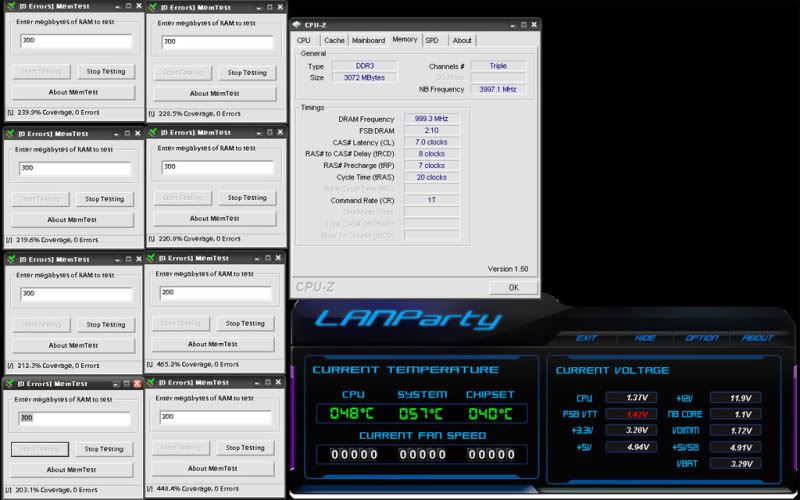Screen dimensions: 800x500
Task: Switch to the About tab in CPU-Z
Action: 462,40
